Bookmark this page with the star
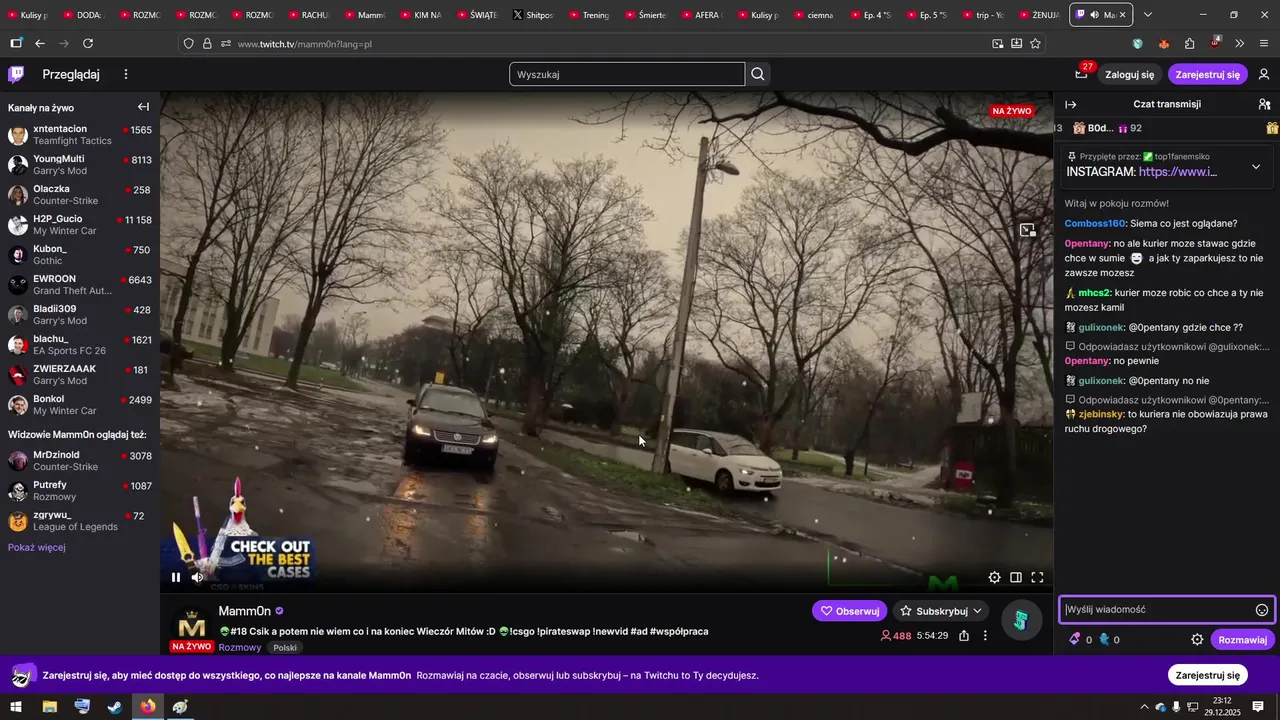 [x=1035, y=43]
